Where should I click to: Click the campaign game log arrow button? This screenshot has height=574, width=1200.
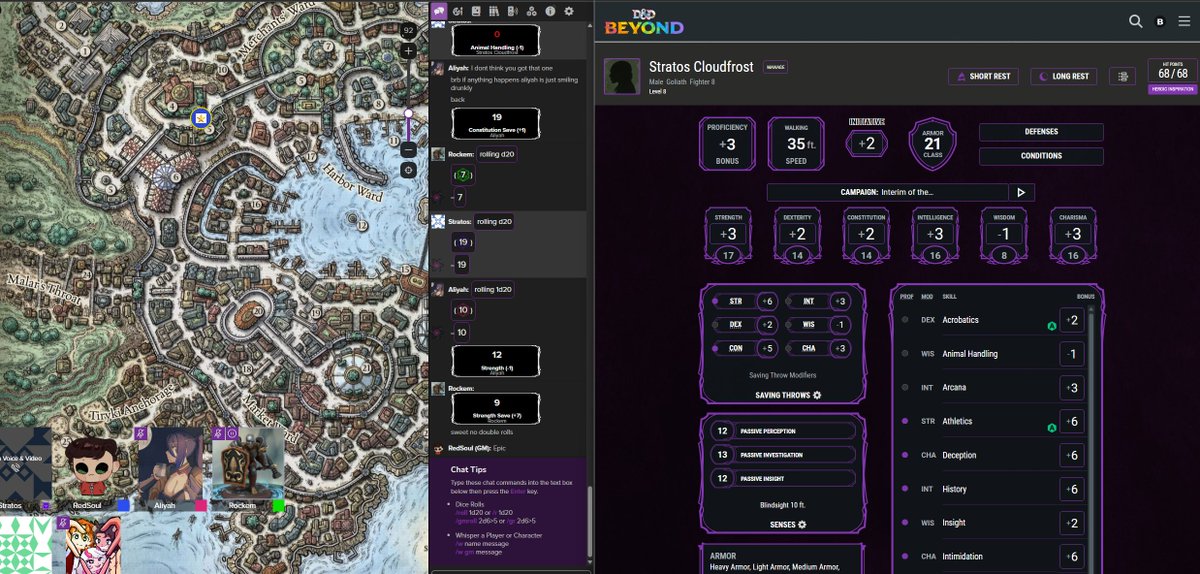coord(1021,192)
